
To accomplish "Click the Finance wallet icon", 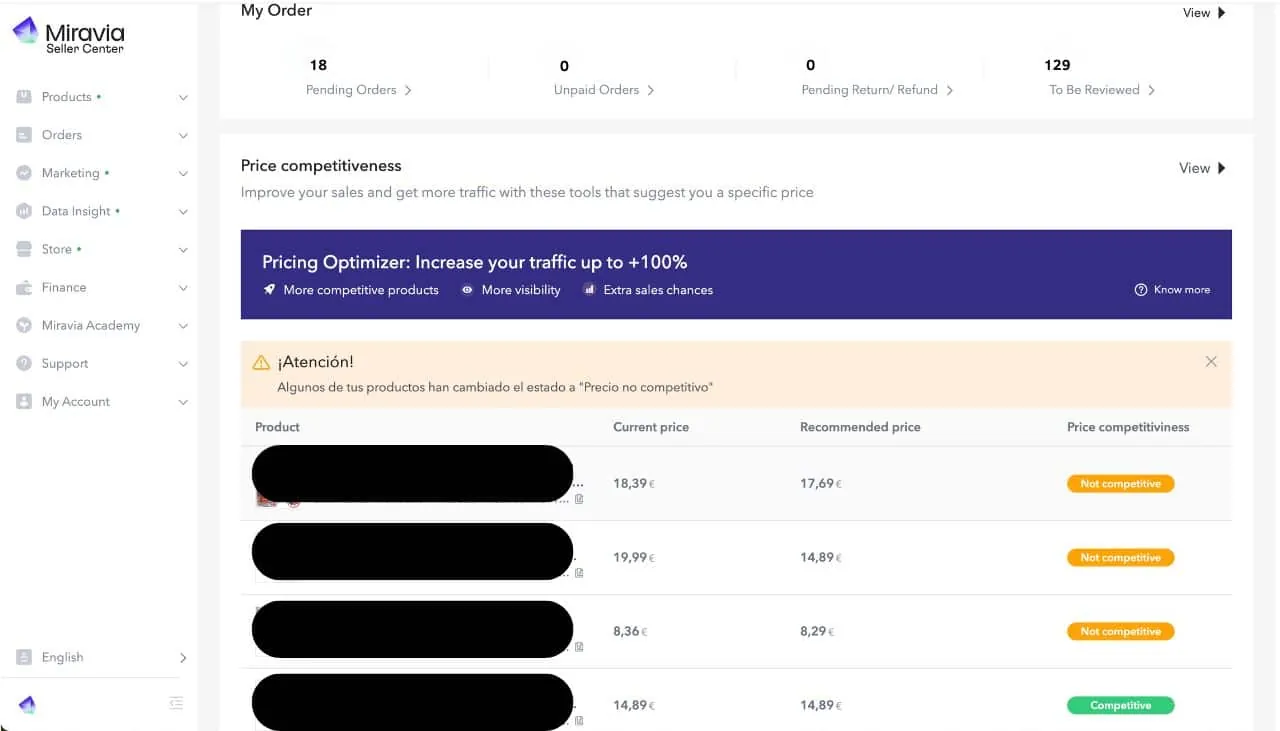I will click(x=24, y=287).
